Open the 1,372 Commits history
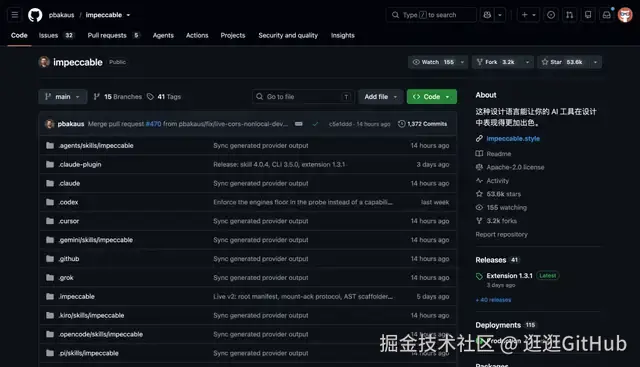This screenshot has width=640, height=367. coord(422,124)
